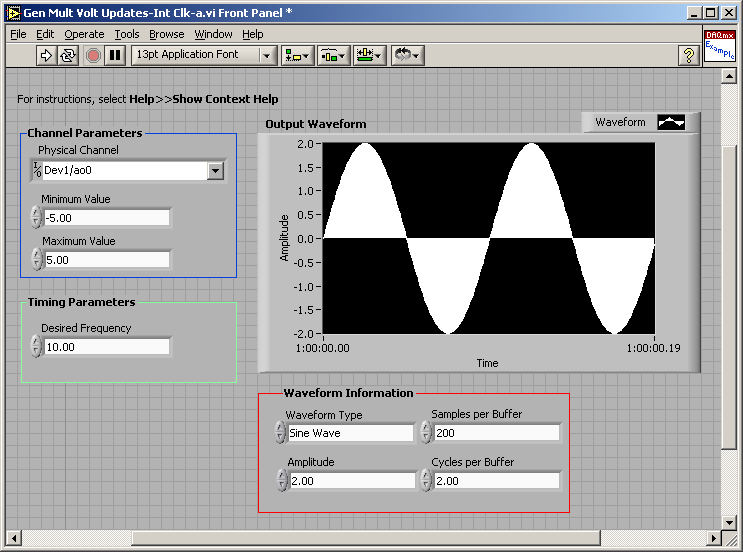Click the Pause button
The height and width of the screenshot is (552, 743).
pyautogui.click(x=115, y=55)
